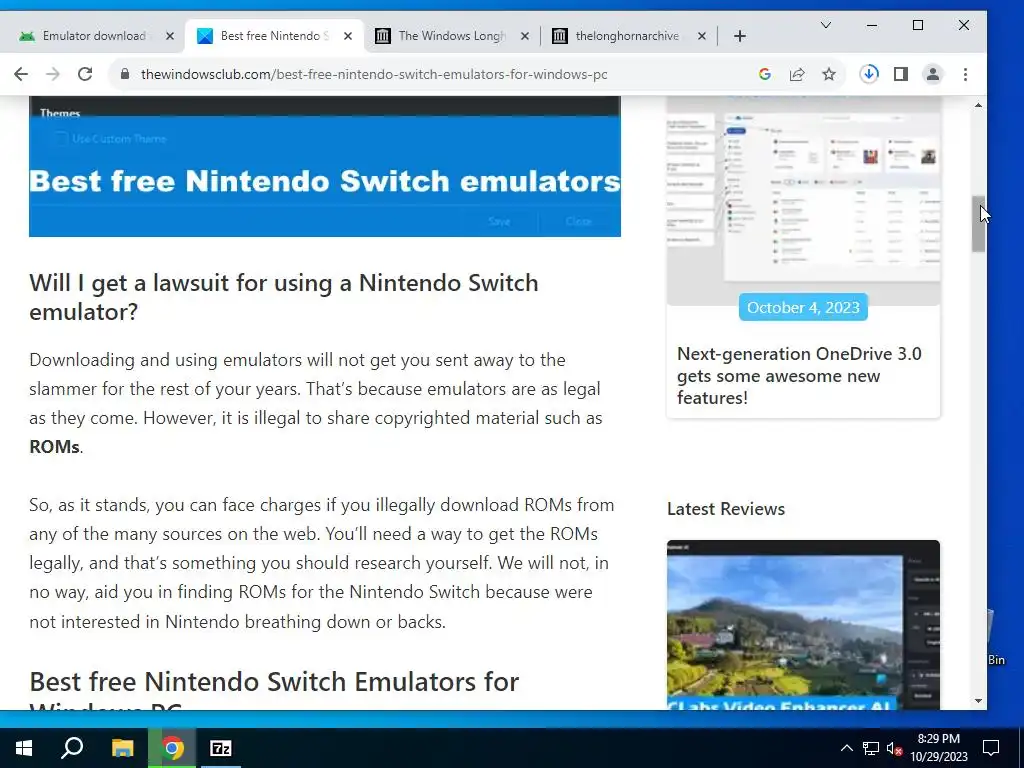Close the thelonghornarchive tab

(701, 36)
